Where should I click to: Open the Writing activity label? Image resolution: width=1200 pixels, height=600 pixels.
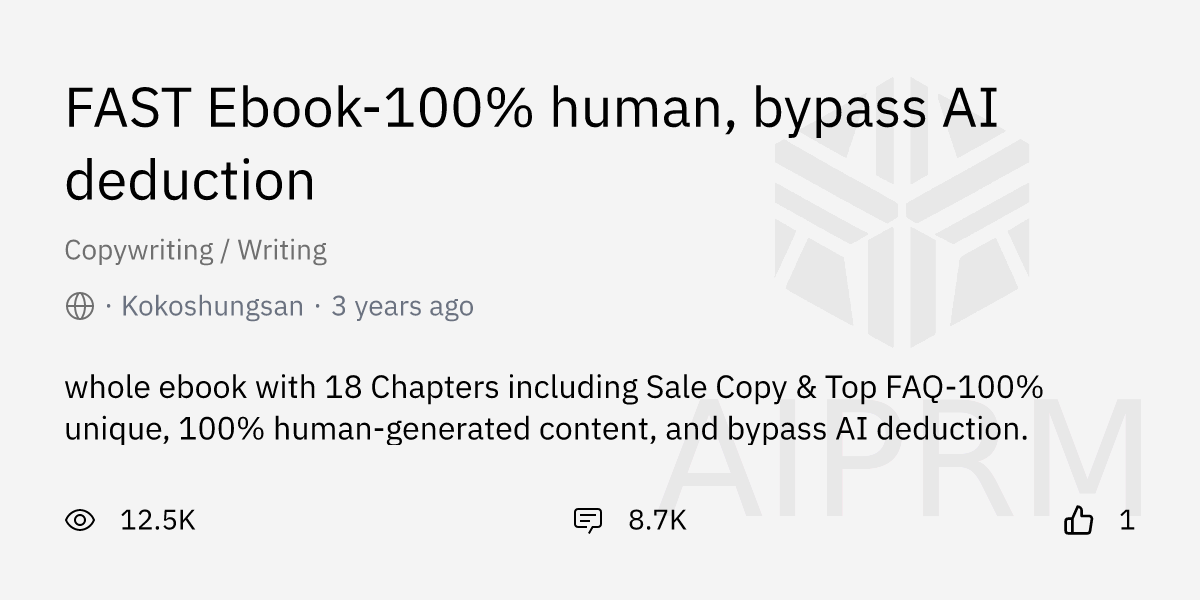pyautogui.click(x=282, y=250)
